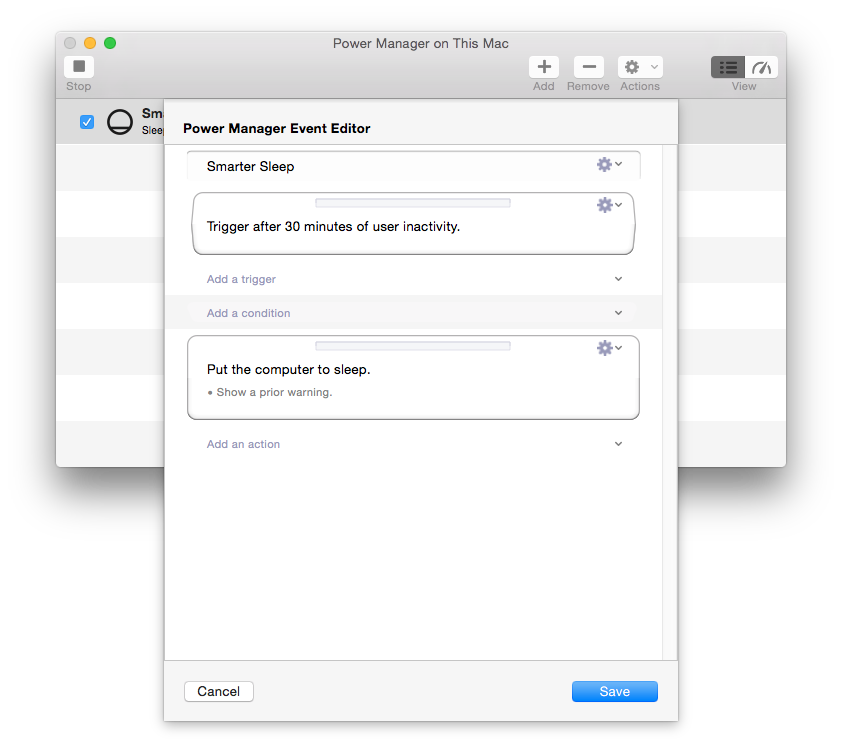
Task: Select the 30 minutes inactivity trigger text
Action: click(333, 227)
